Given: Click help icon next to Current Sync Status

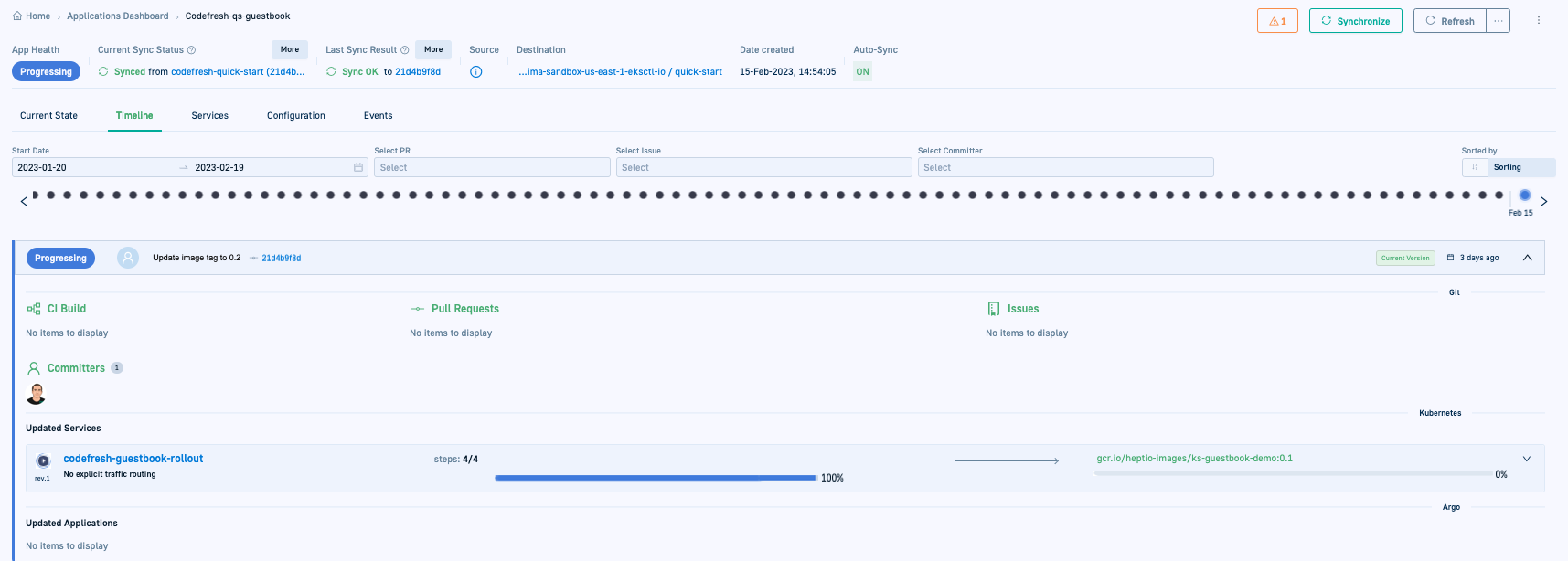Looking at the screenshot, I should [x=191, y=50].
